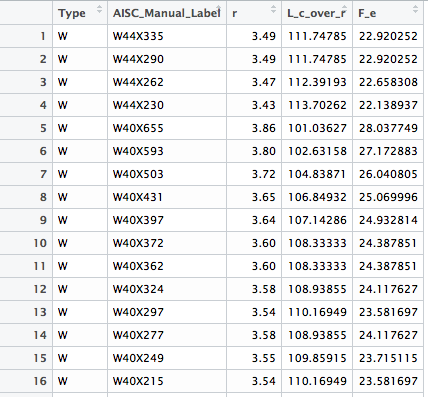
Task: Select the F_e value 28.037749
Action: click(388, 128)
